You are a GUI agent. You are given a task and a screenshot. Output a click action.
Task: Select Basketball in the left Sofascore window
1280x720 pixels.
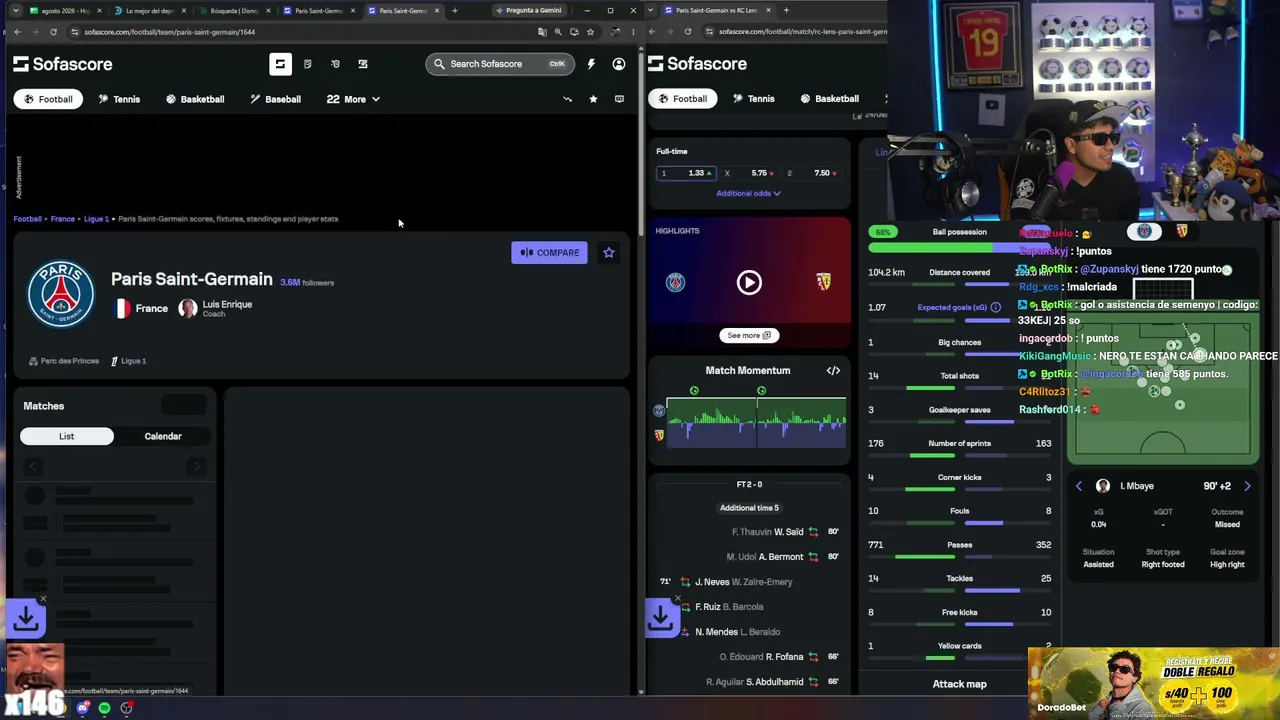coord(195,99)
